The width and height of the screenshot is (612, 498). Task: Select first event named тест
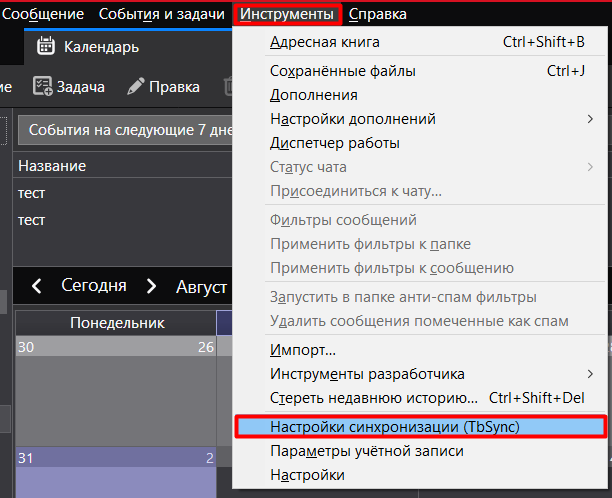click(32, 192)
